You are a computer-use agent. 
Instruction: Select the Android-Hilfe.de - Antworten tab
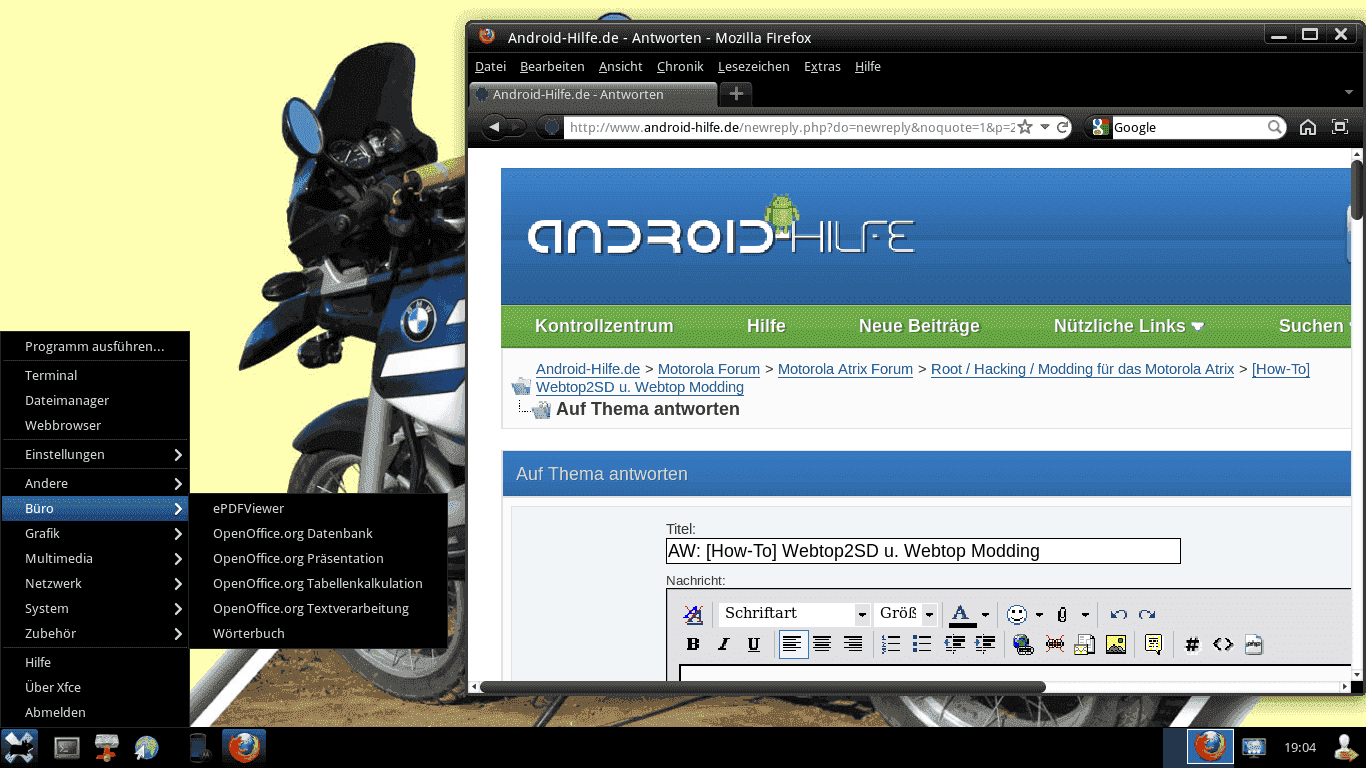(x=592, y=94)
